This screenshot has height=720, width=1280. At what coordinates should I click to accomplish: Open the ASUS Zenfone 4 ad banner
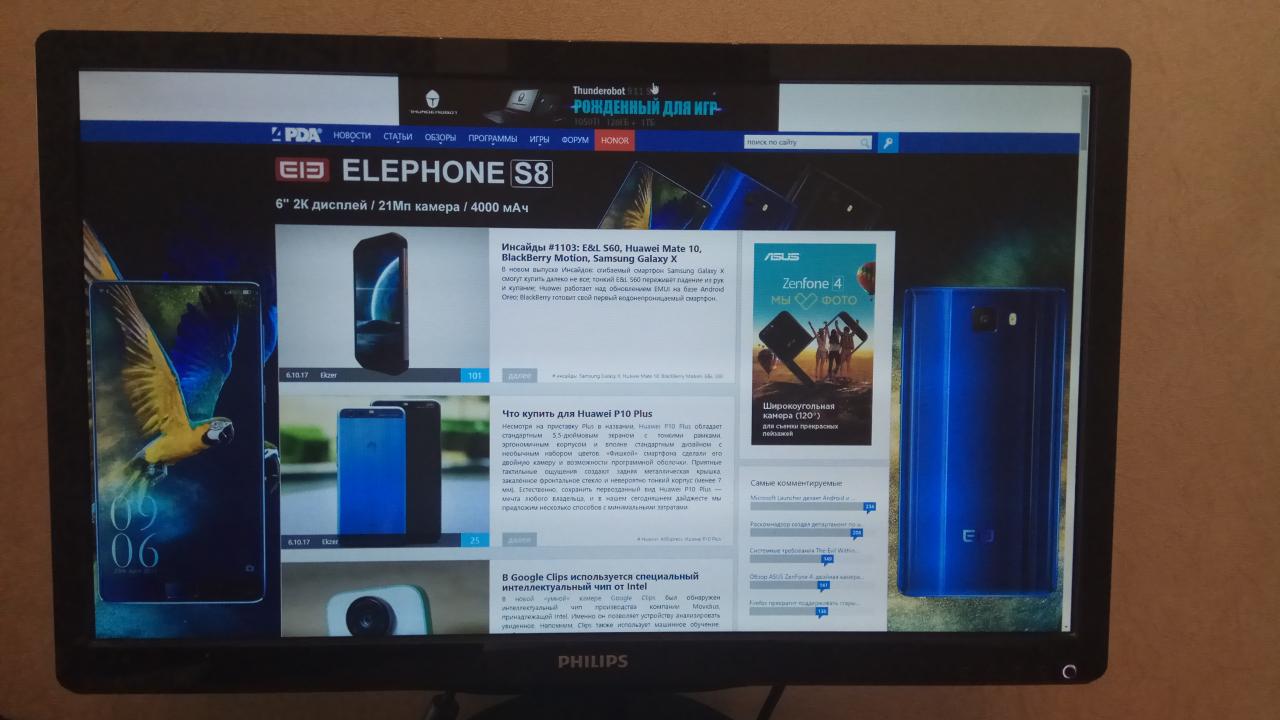813,344
